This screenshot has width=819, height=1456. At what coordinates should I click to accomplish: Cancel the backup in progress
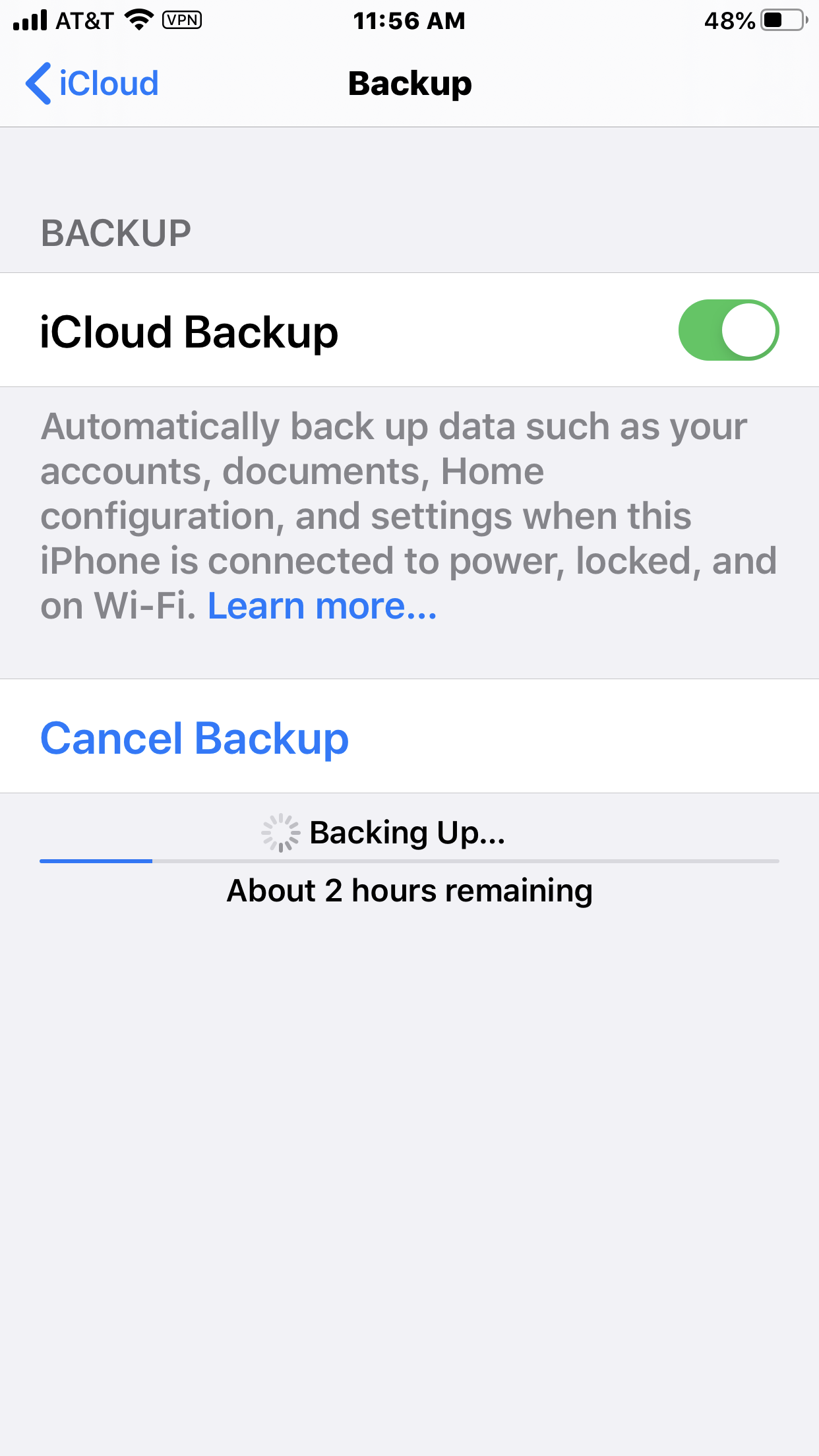coord(195,737)
